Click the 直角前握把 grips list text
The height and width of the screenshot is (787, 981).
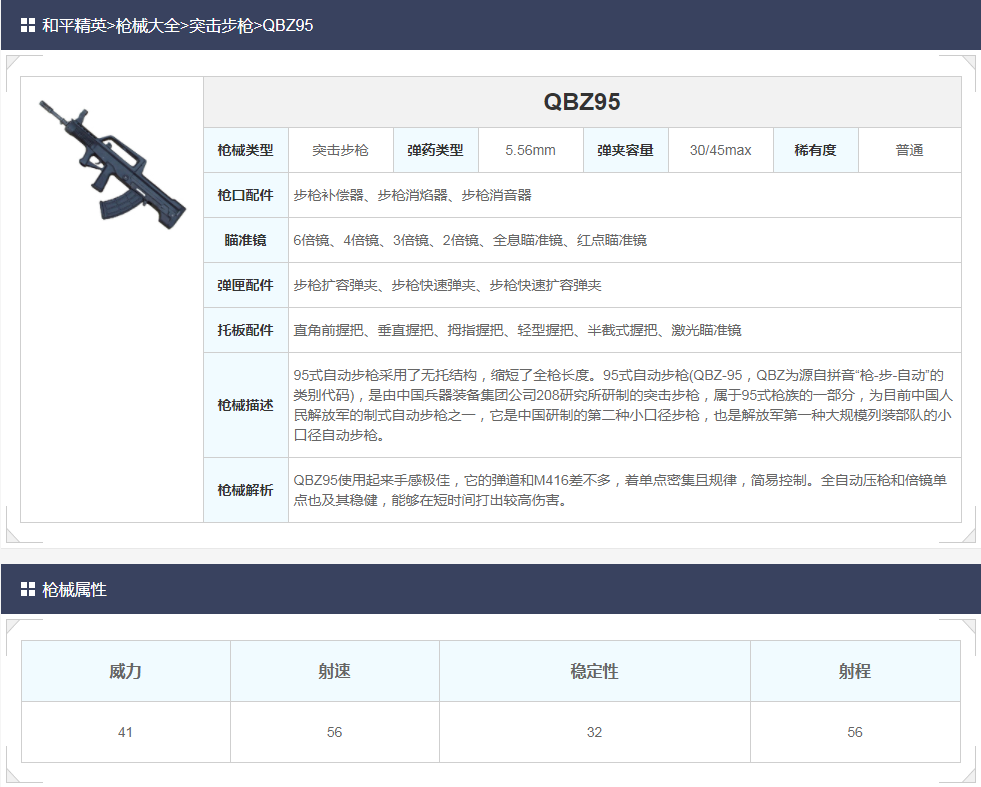[x=517, y=330]
